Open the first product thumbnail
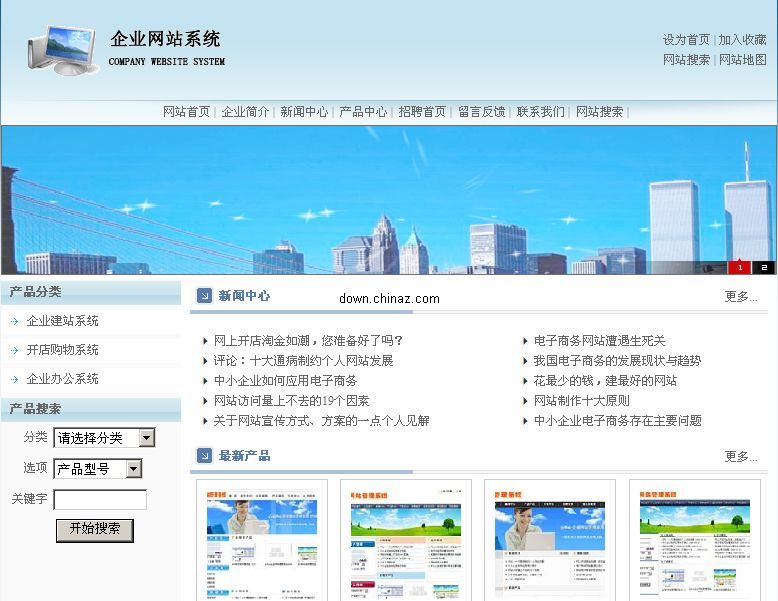 pos(262,540)
